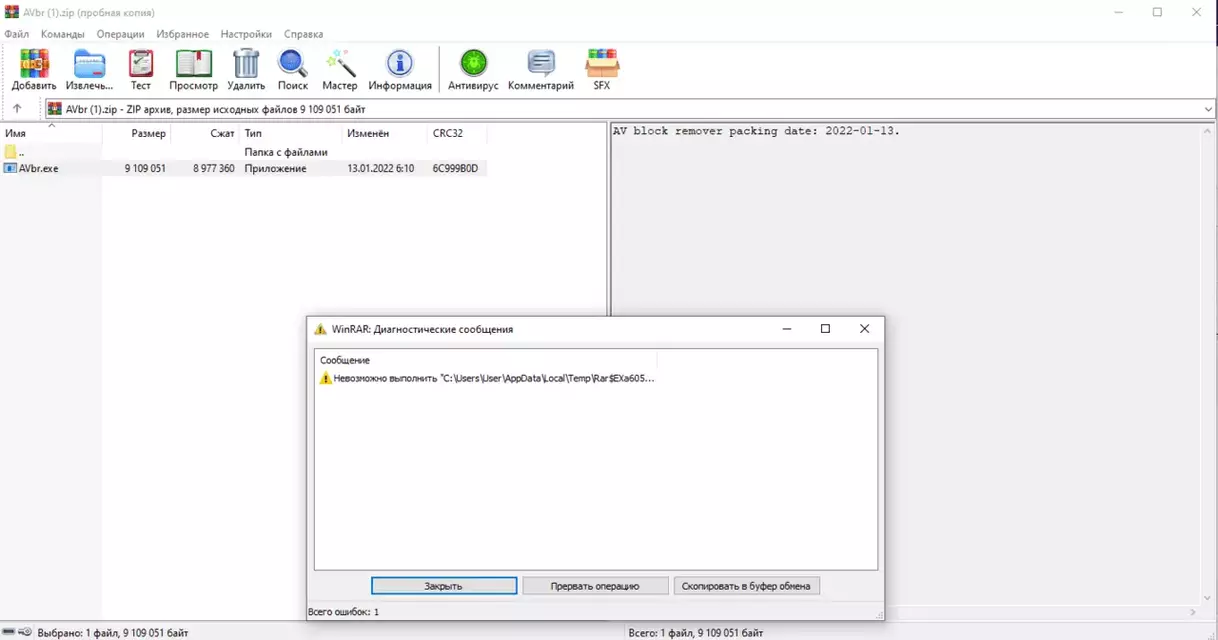Click the Добавить (Add) toolbar icon

tap(34, 64)
